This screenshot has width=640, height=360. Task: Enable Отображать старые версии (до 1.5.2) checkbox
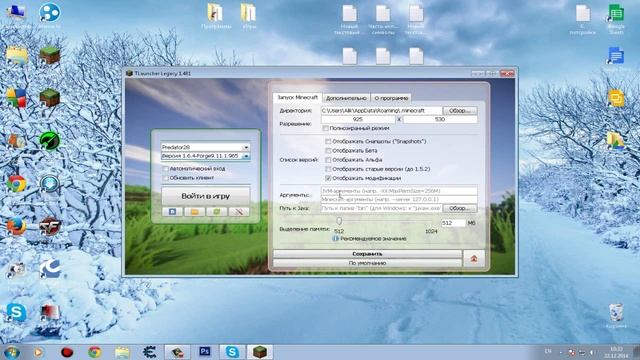point(328,169)
